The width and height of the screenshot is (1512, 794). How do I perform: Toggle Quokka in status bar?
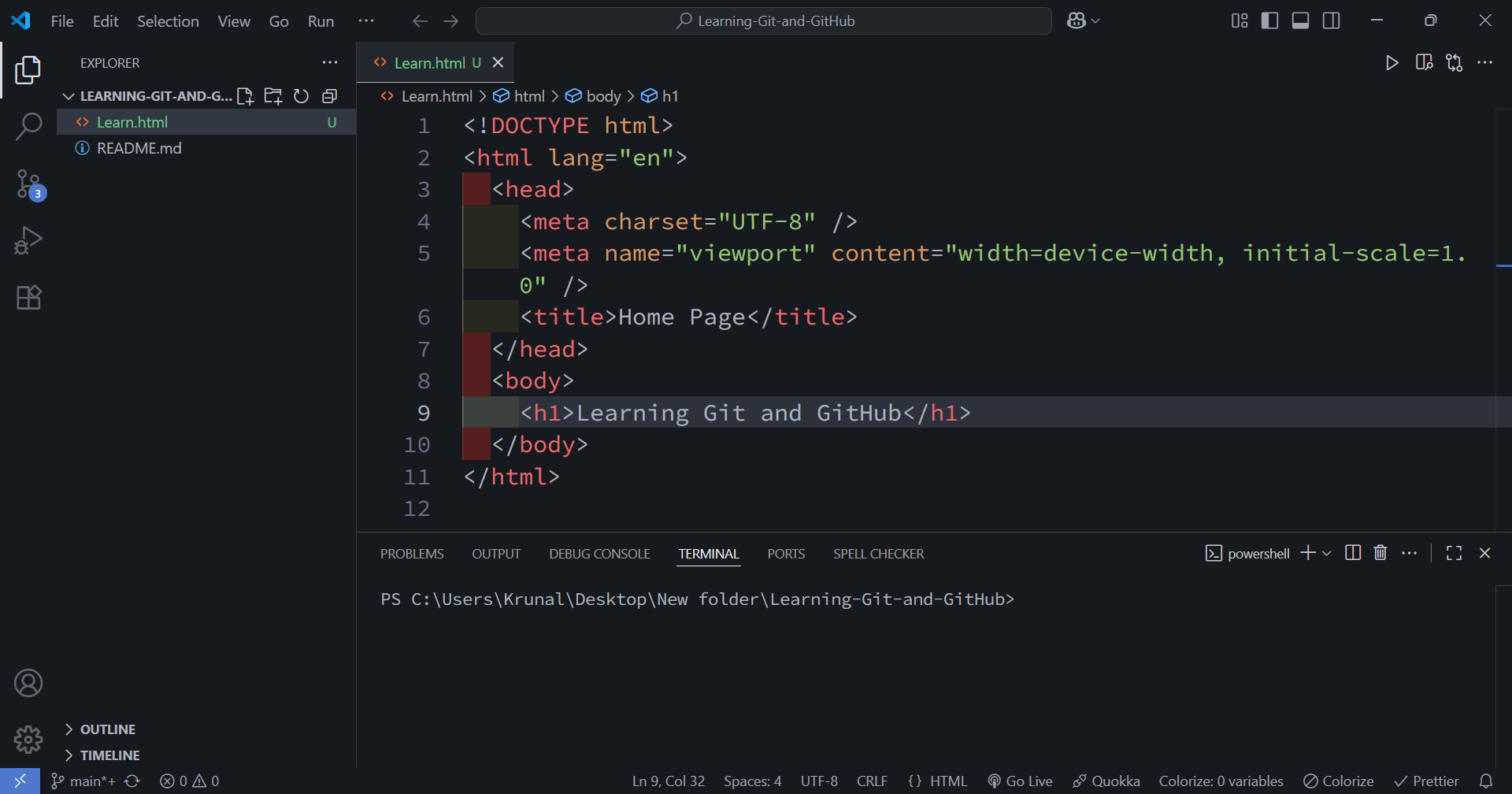pos(1106,781)
